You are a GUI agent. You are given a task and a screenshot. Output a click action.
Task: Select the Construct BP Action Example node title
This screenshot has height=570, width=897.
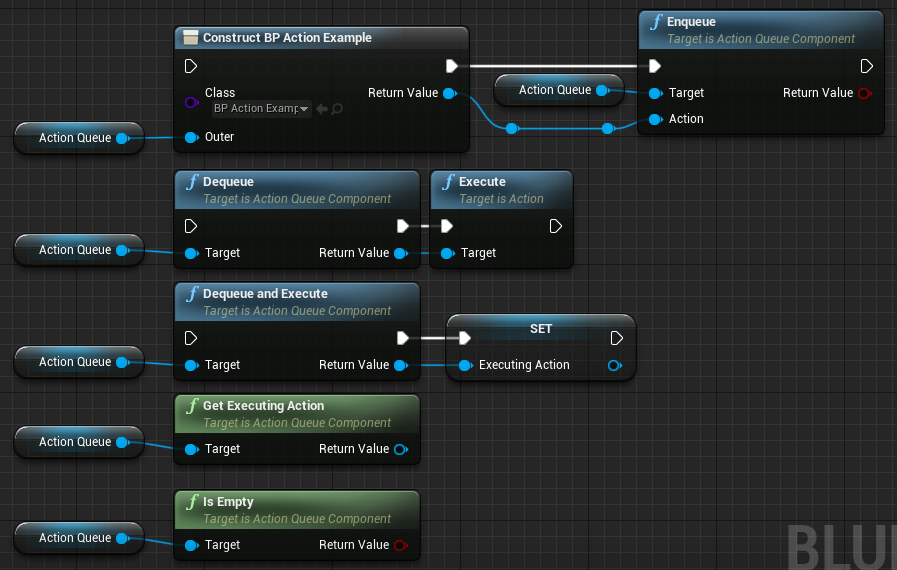[x=287, y=38]
